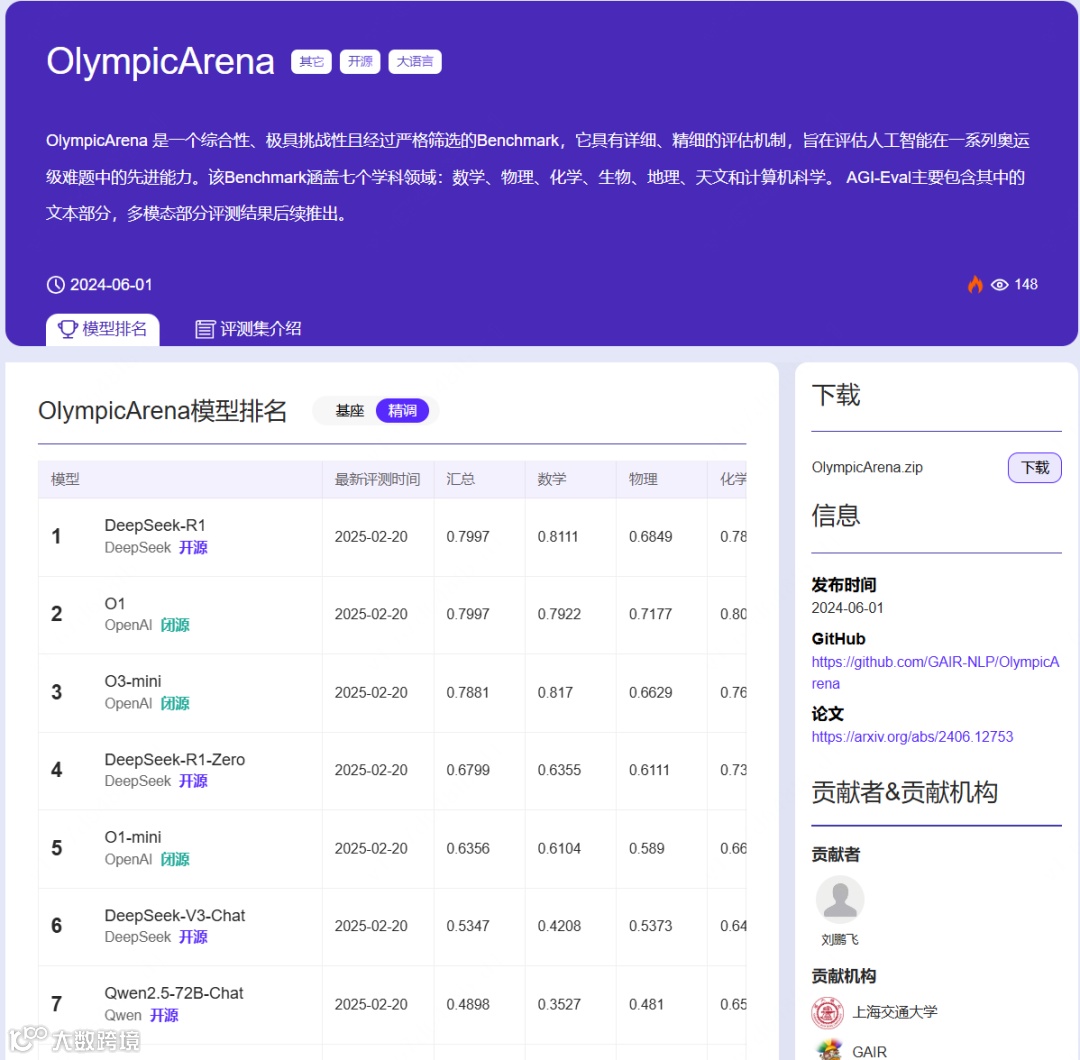Select the O1-mini model name
1080x1060 pixels.
pyautogui.click(x=133, y=838)
